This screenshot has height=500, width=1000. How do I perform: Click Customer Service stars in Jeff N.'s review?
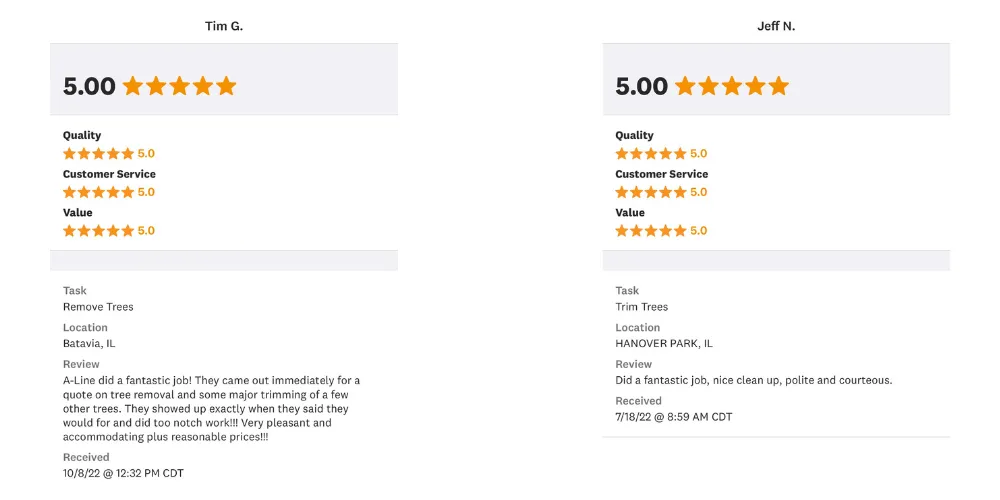(x=651, y=192)
